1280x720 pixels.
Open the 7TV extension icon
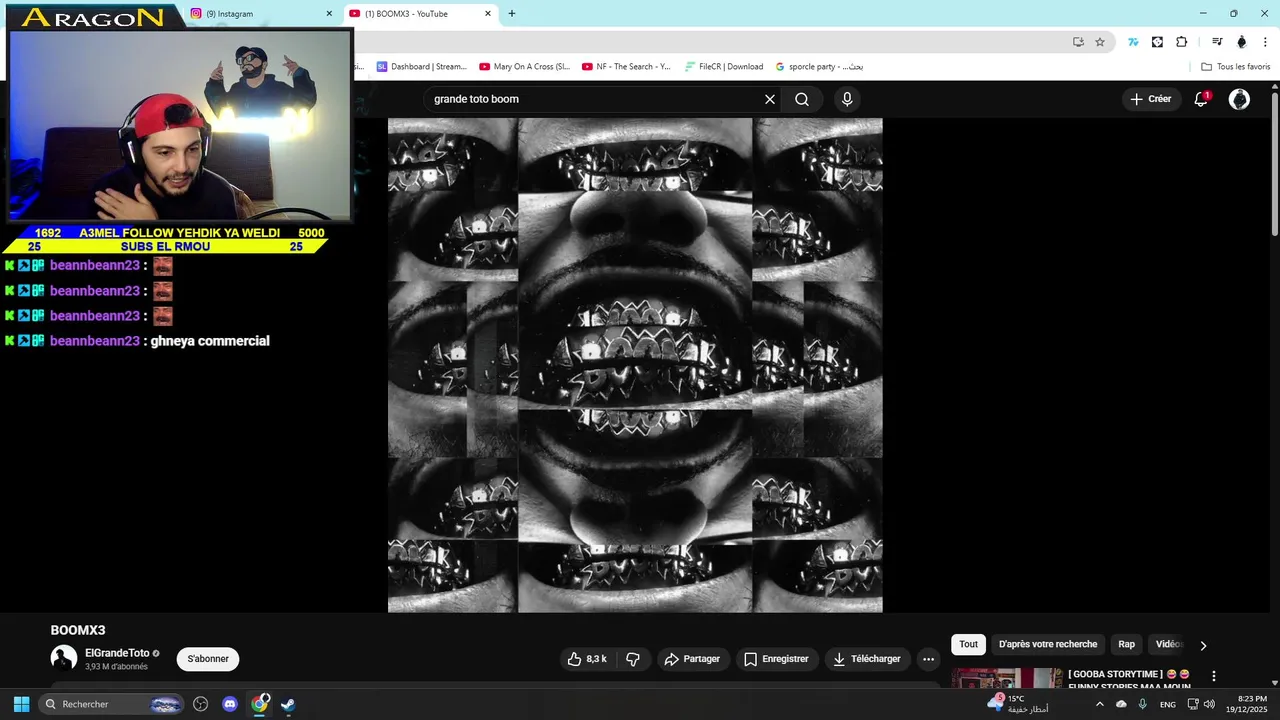coord(1133,42)
